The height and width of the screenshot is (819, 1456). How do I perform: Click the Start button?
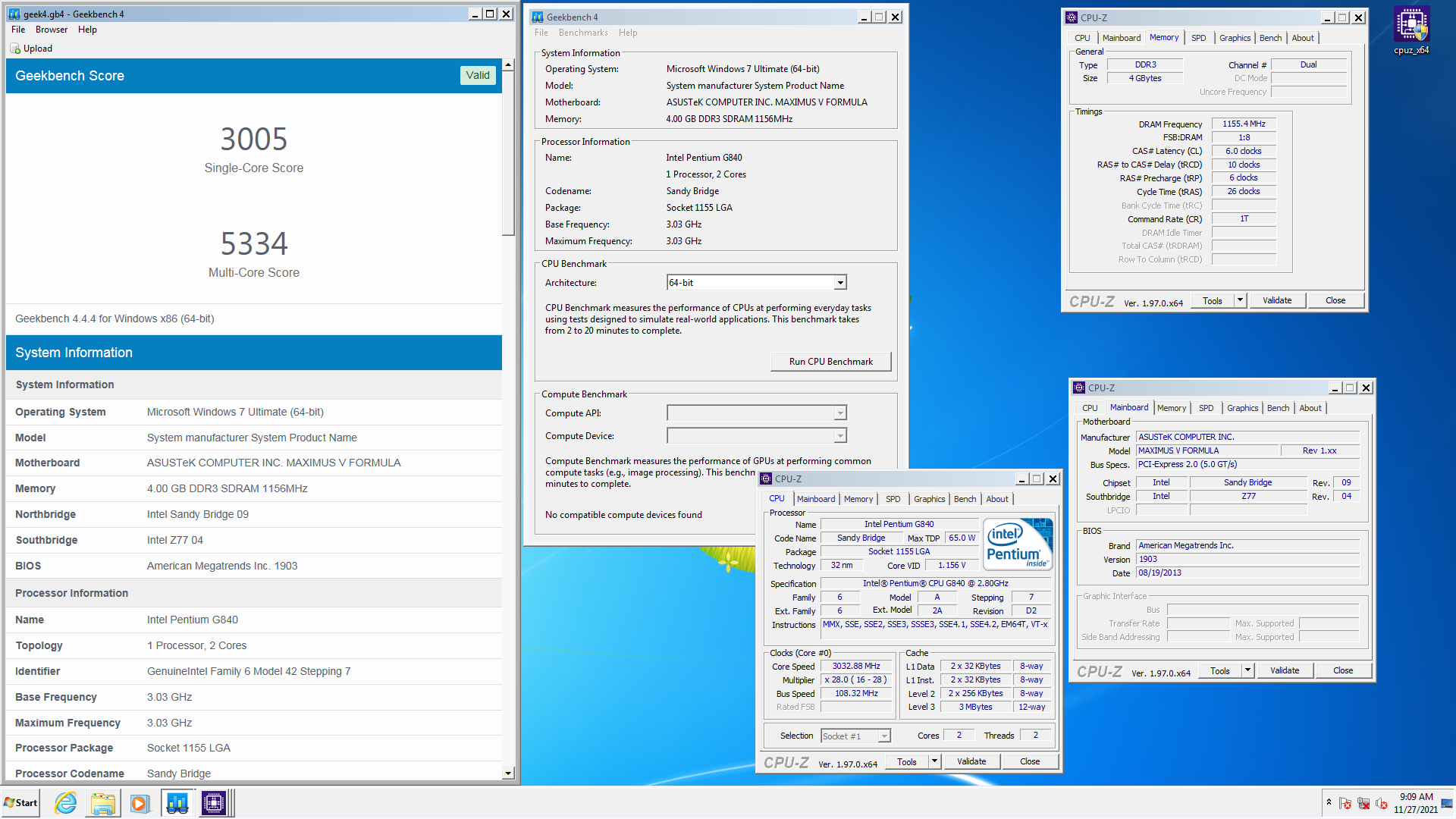20,803
